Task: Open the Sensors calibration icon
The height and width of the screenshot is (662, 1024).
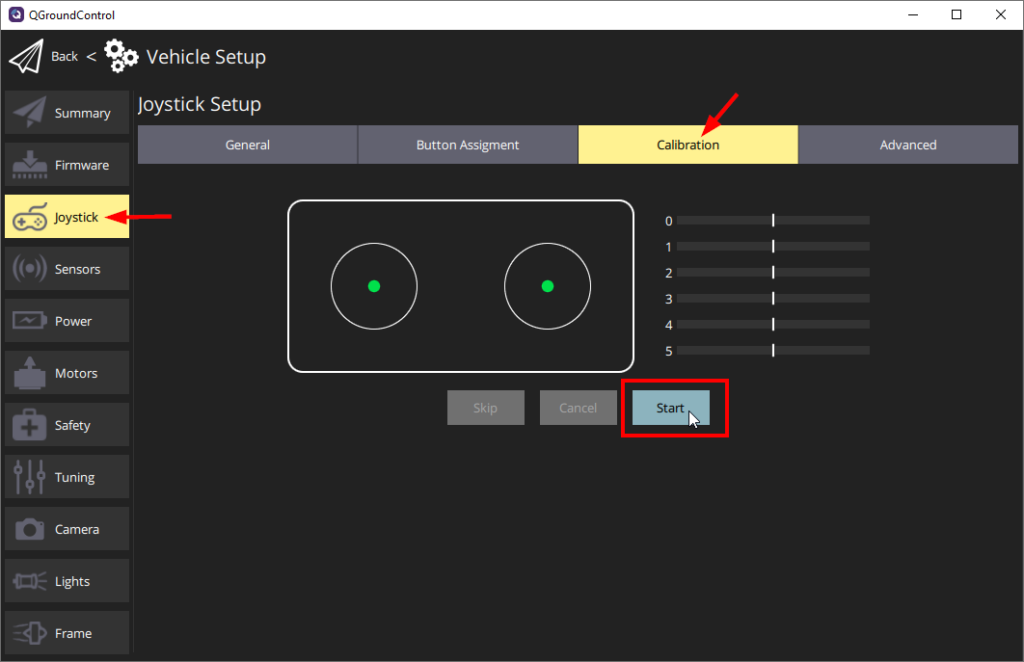Action: pos(31,268)
